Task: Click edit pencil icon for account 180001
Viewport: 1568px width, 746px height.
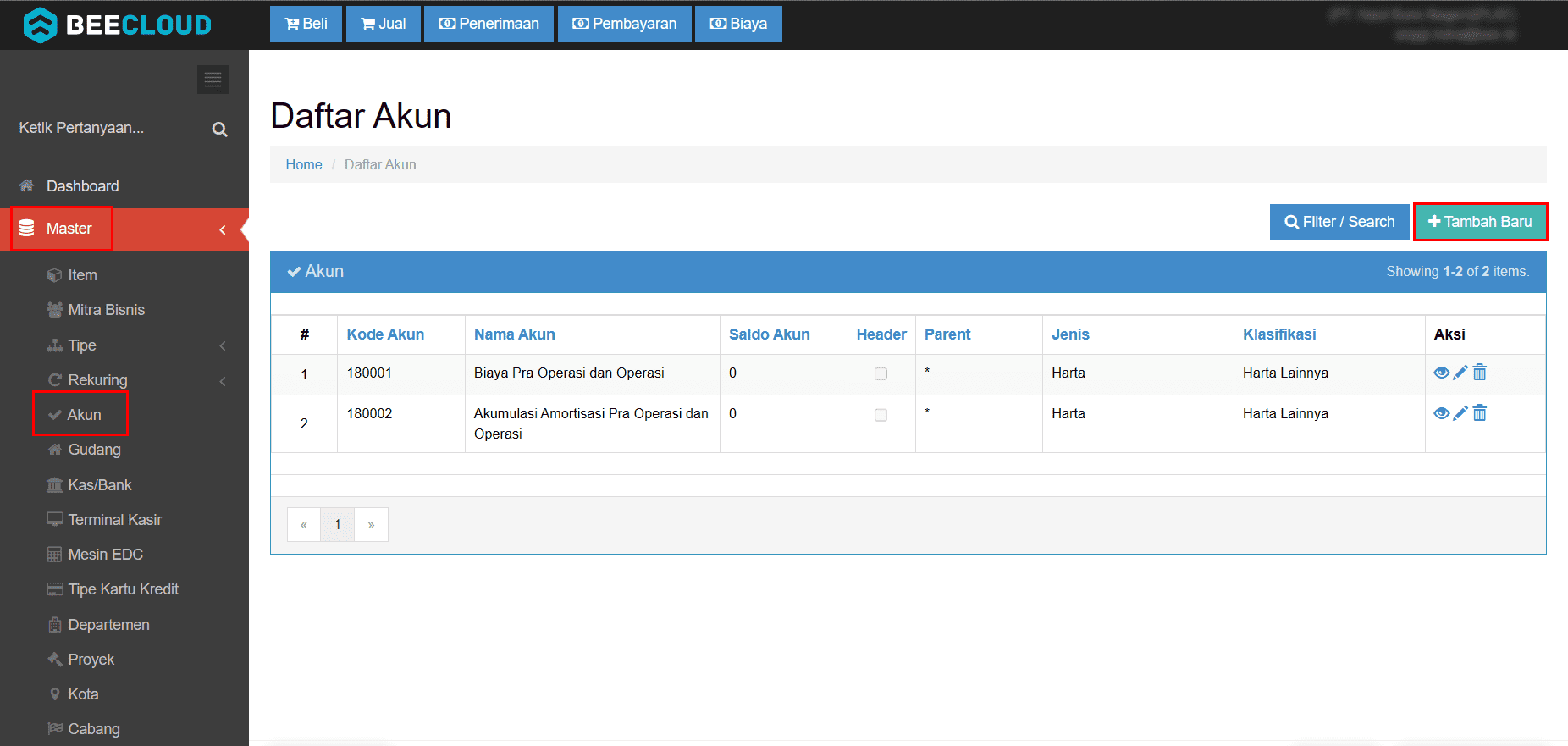Action: 1460,373
